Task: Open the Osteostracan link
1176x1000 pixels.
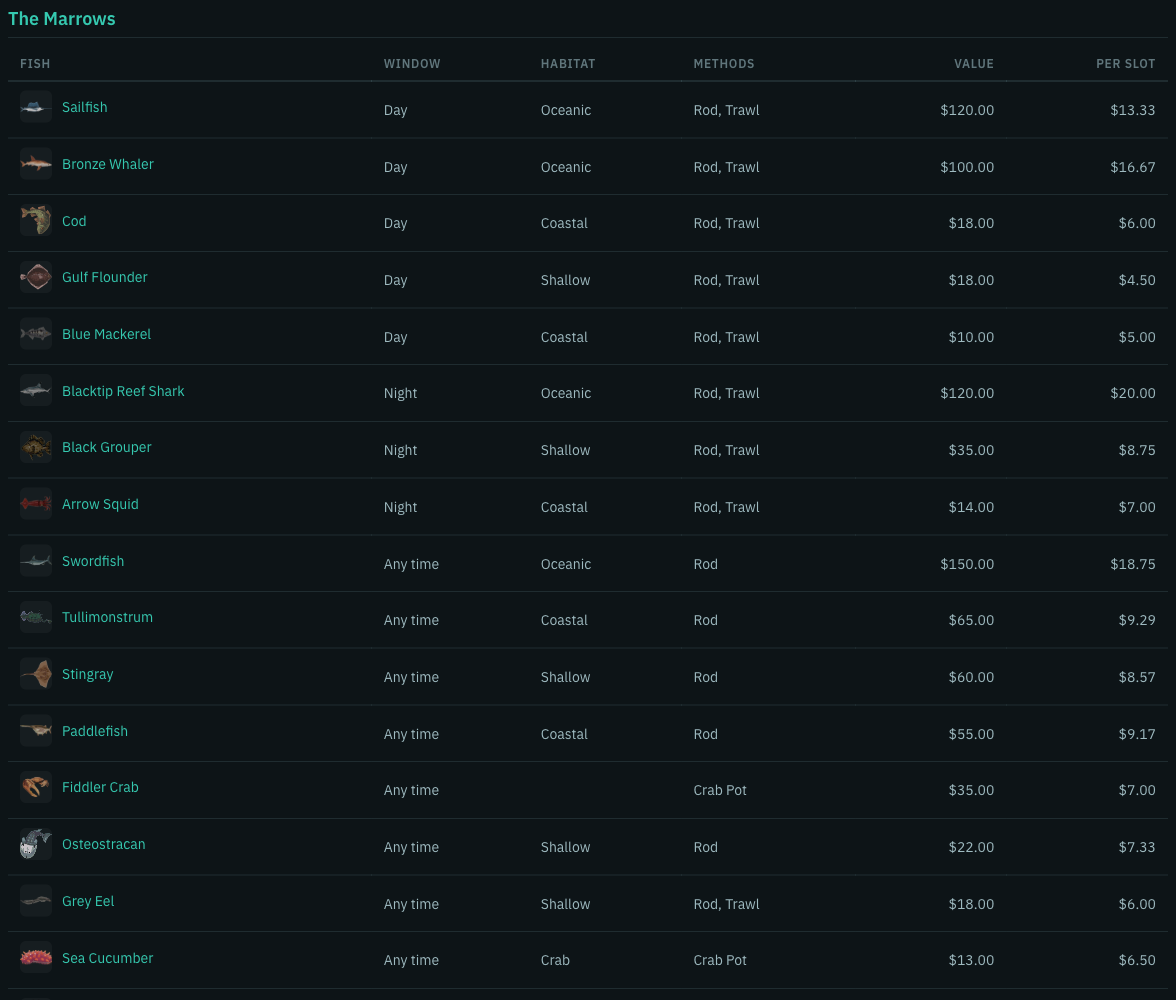Action: (104, 845)
